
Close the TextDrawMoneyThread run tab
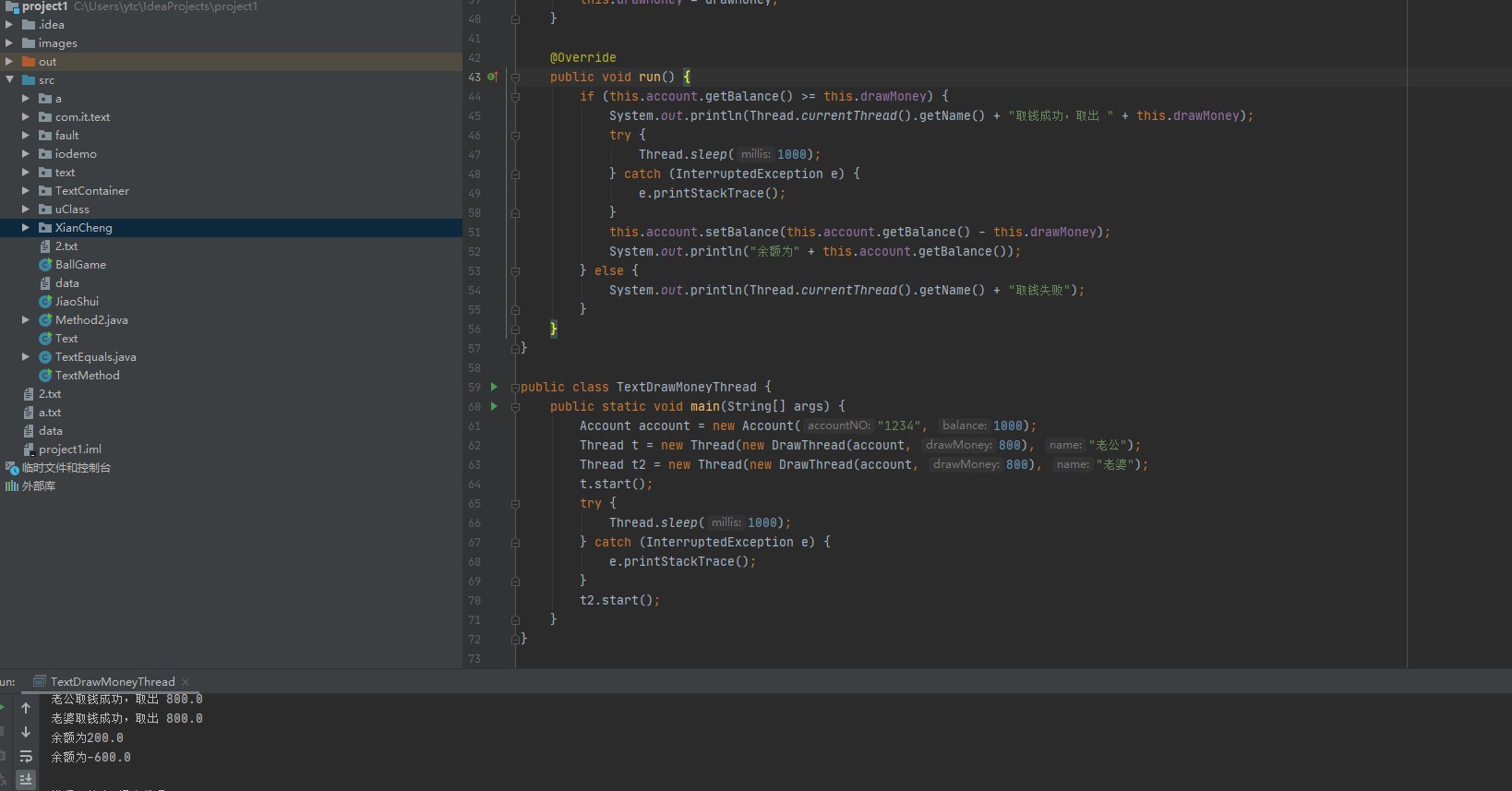[186, 682]
